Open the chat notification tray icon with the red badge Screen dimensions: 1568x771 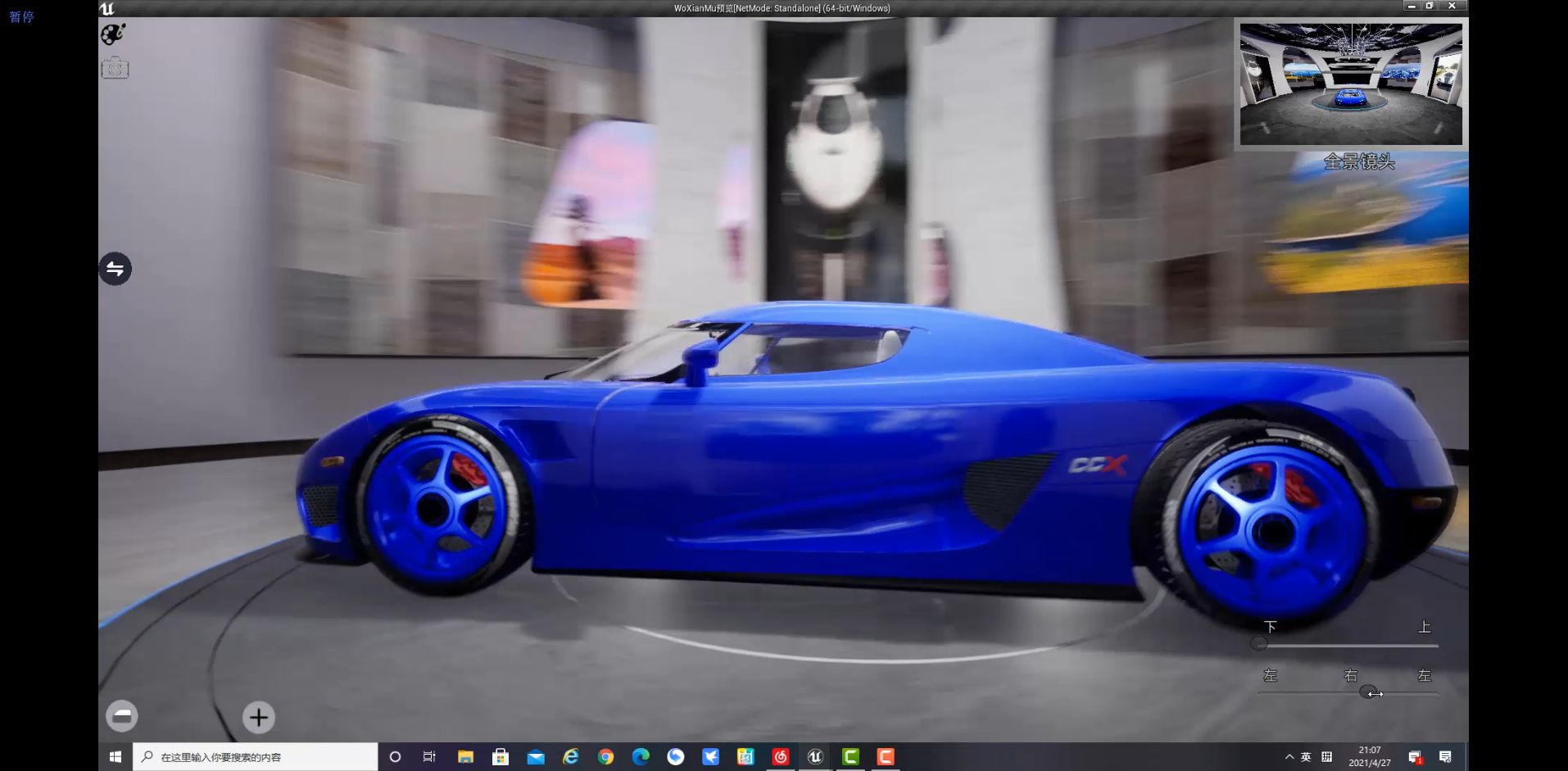pyautogui.click(x=1415, y=757)
